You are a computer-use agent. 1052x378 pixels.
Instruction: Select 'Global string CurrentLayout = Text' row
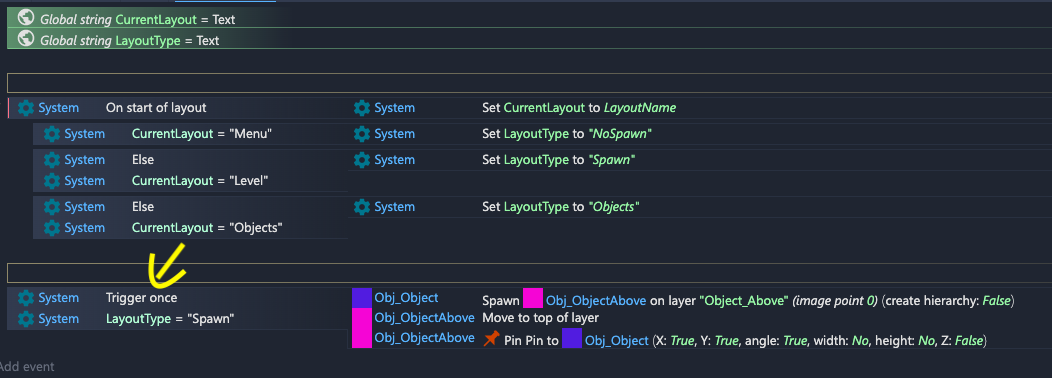529,19
